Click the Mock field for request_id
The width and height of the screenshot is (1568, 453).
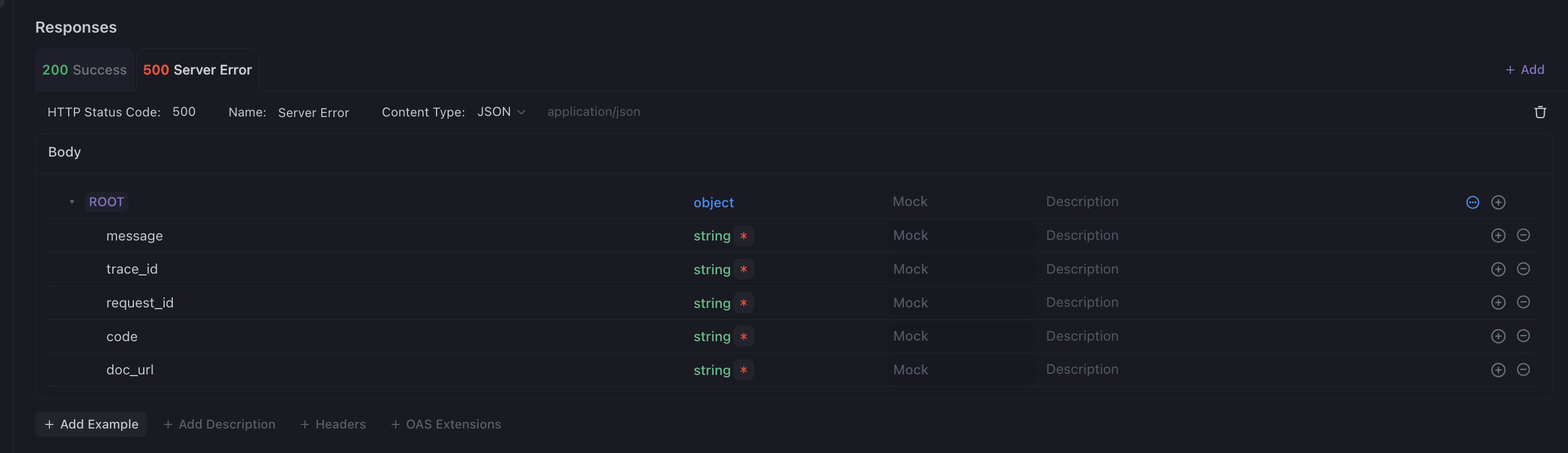pos(960,303)
